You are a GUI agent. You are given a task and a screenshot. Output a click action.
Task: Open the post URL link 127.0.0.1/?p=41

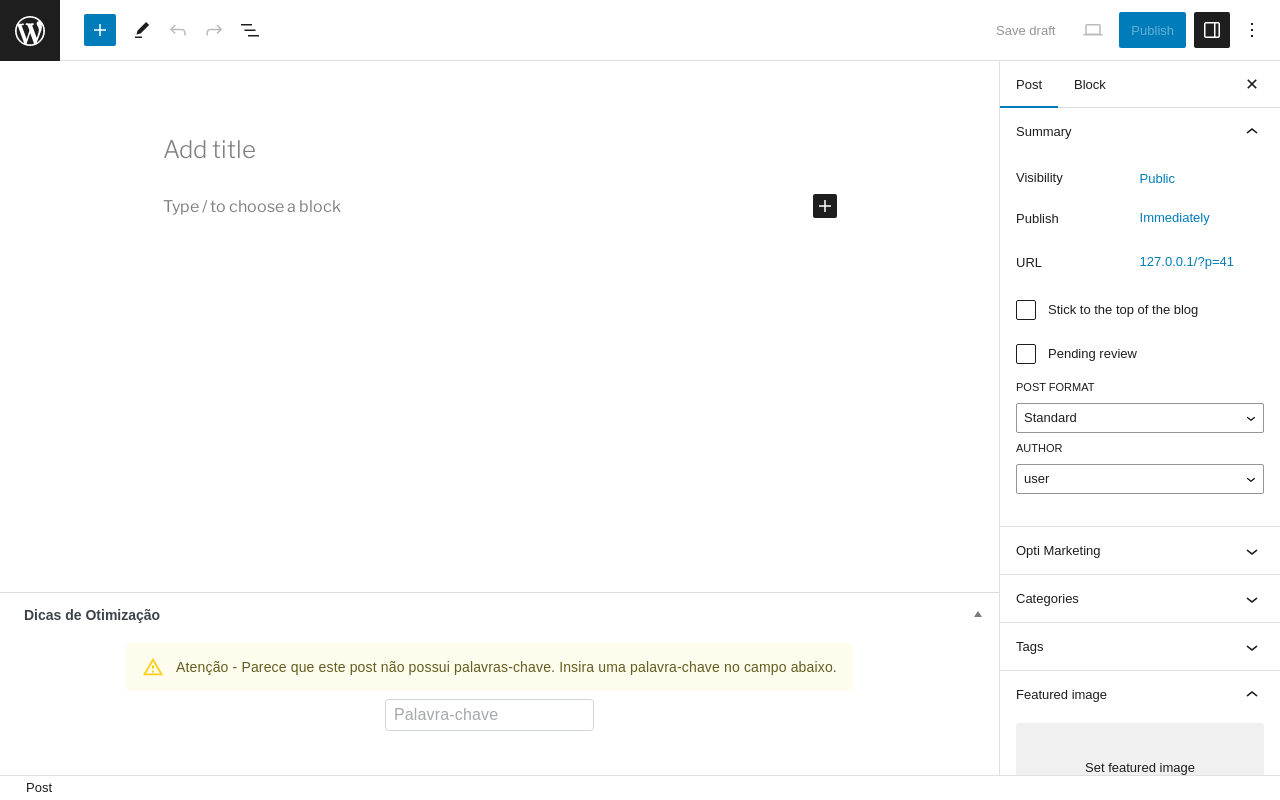(x=1187, y=262)
